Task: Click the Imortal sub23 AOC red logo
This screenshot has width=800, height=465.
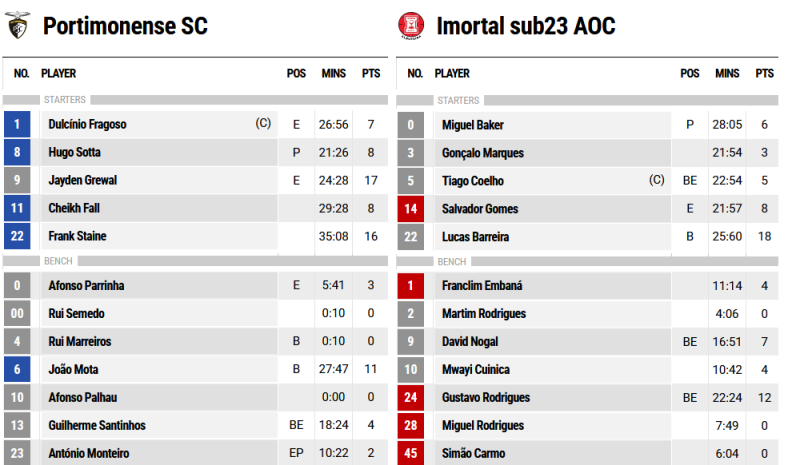Action: [411, 25]
